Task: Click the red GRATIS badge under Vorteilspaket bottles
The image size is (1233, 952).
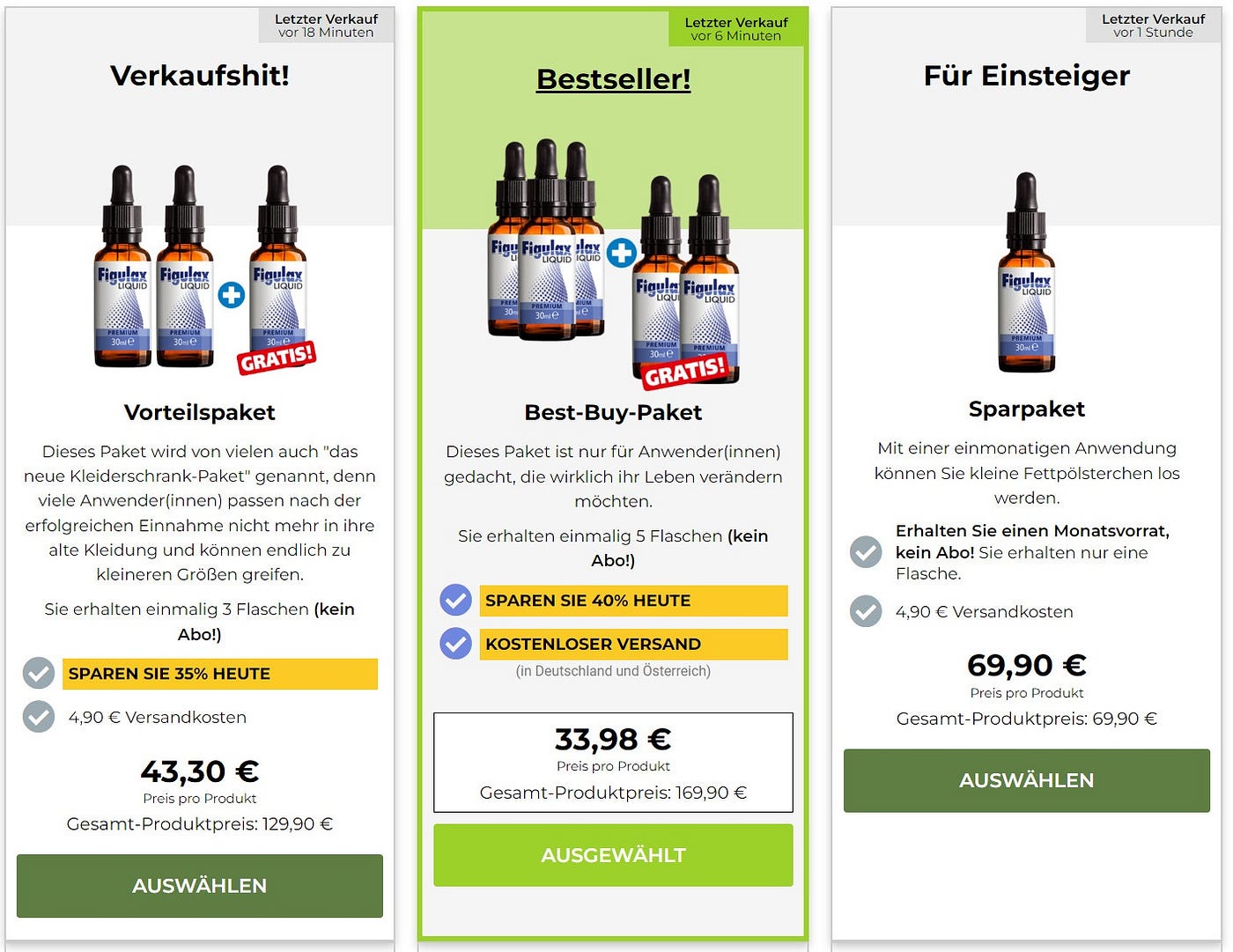Action: coord(276,356)
